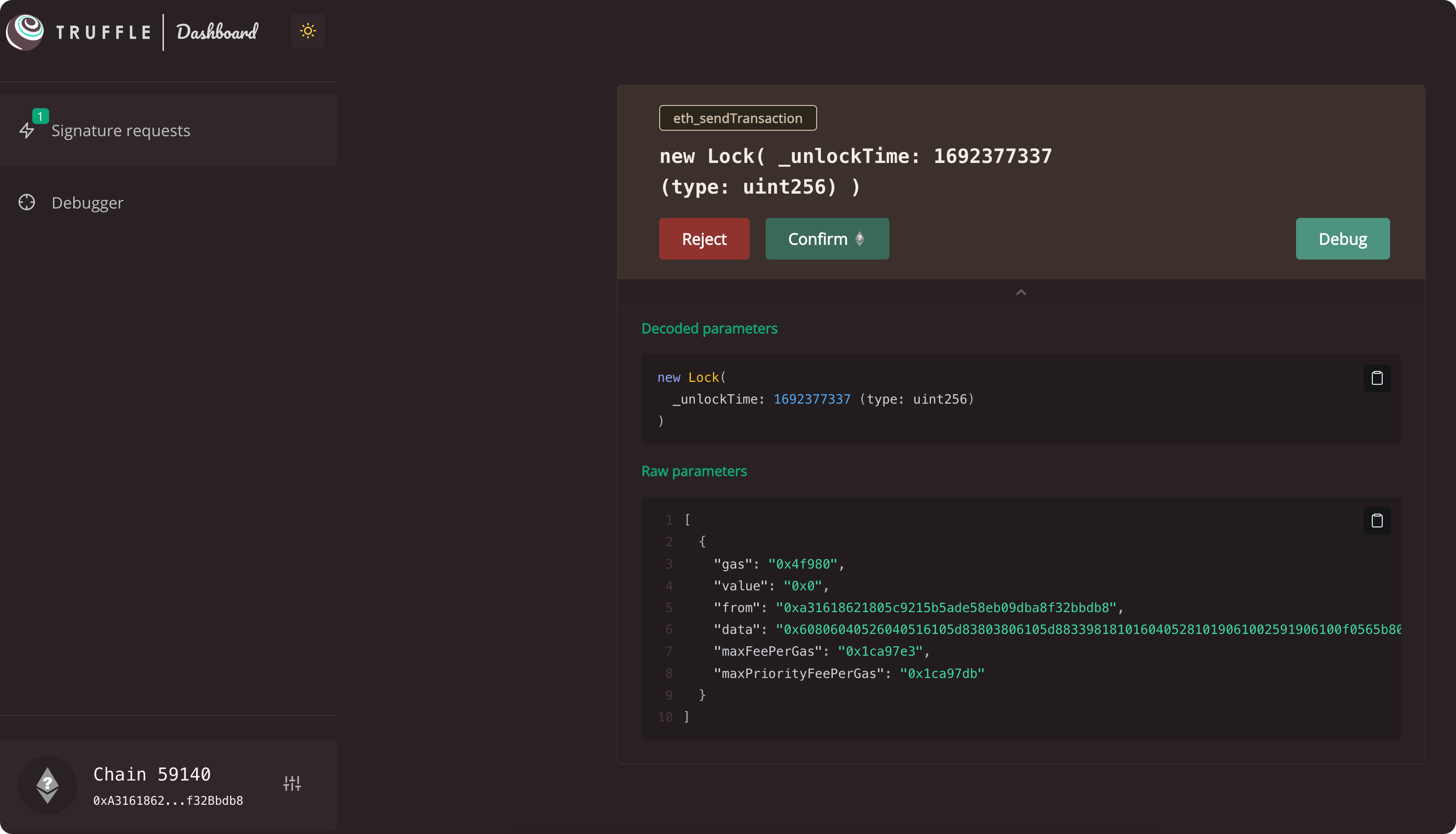
Task: Open the Debugger sidebar item
Action: (168, 203)
